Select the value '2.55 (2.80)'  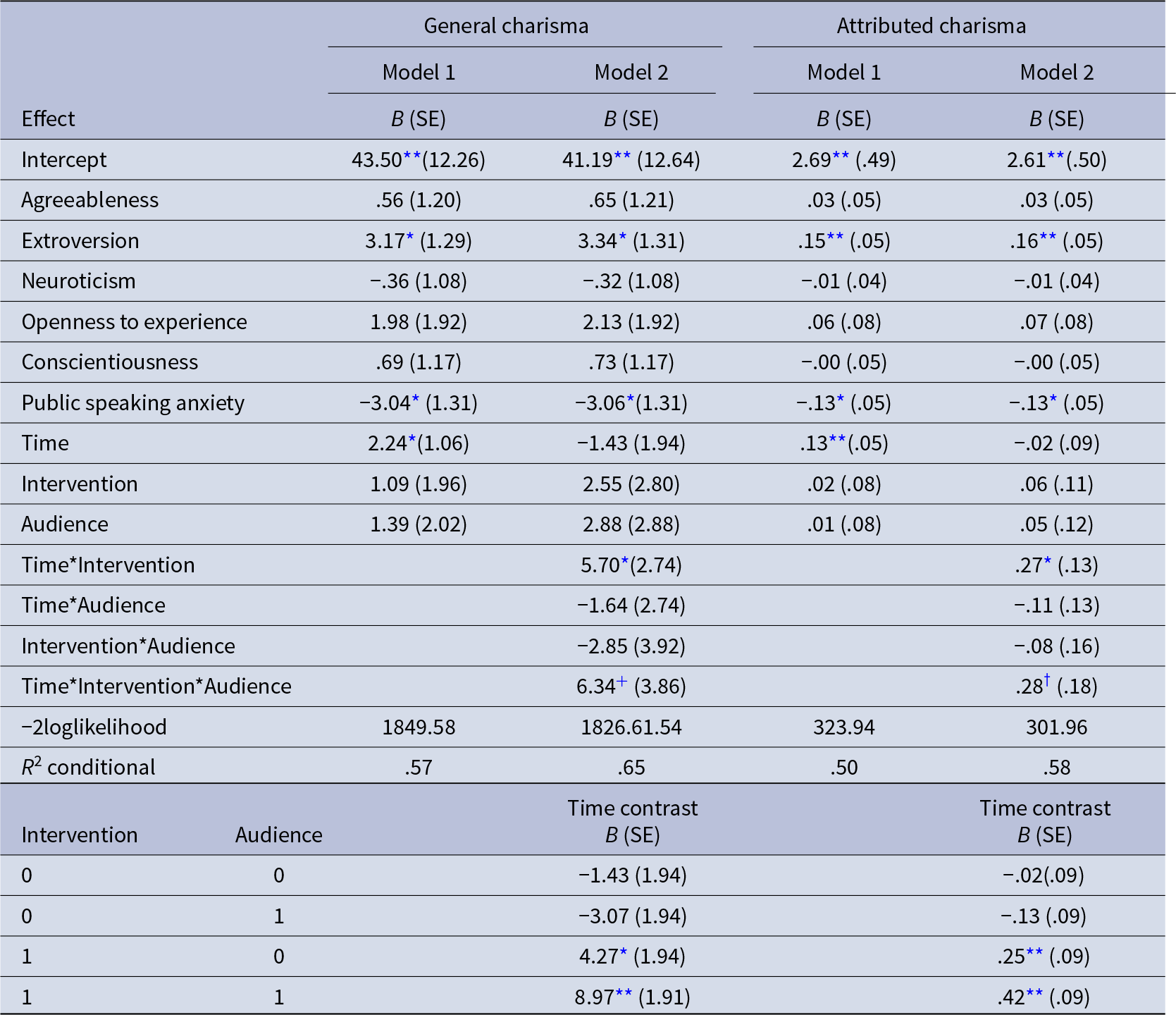tap(631, 484)
